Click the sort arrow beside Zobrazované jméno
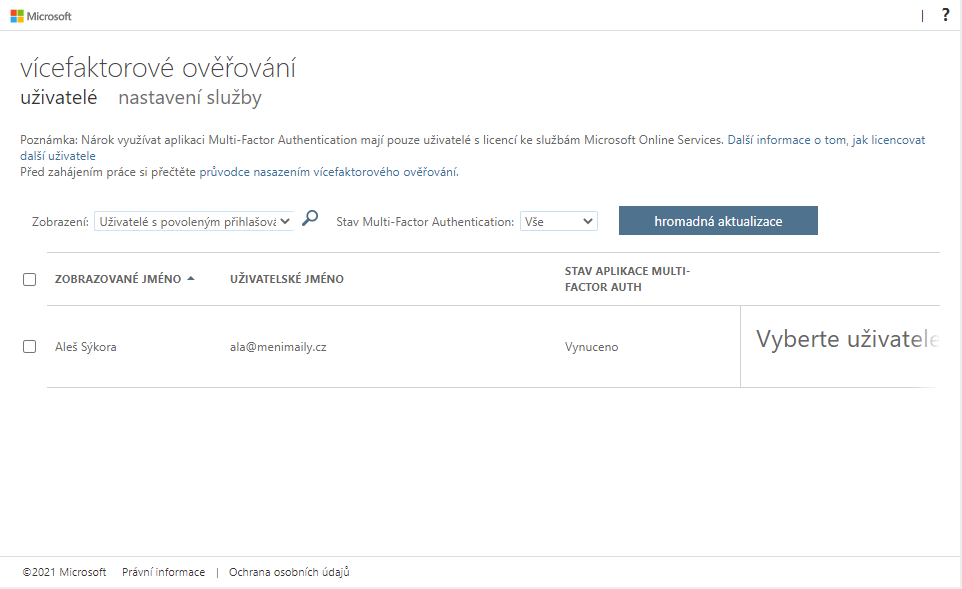962x589 pixels. pyautogui.click(x=191, y=279)
